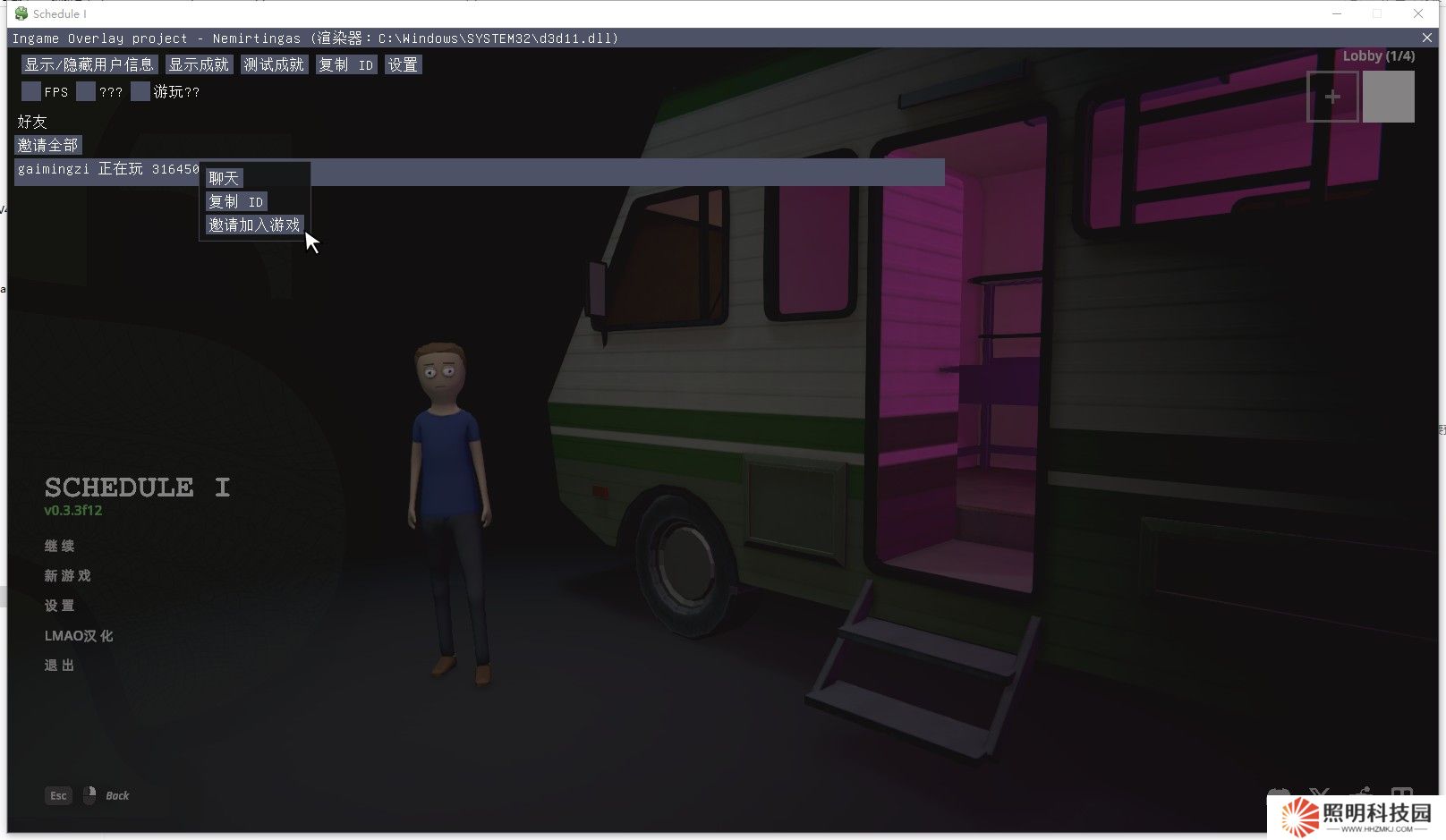The height and width of the screenshot is (840, 1446).
Task: Toggle the ??? checkbox
Action: (x=86, y=91)
